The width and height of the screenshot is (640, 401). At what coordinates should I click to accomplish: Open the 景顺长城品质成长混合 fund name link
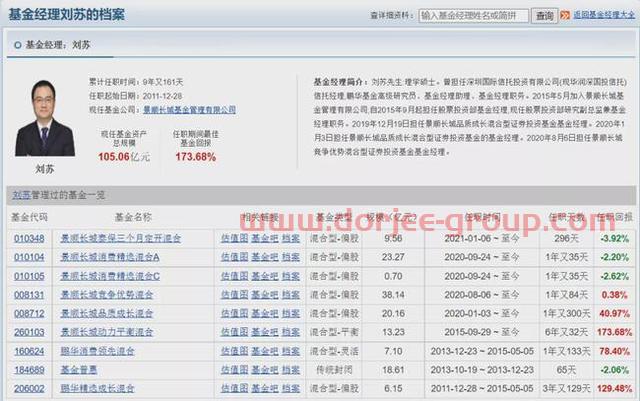pos(107,314)
